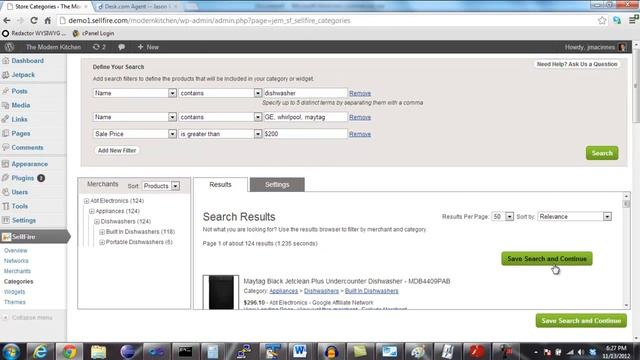Click the $200 value field

(x=305, y=134)
